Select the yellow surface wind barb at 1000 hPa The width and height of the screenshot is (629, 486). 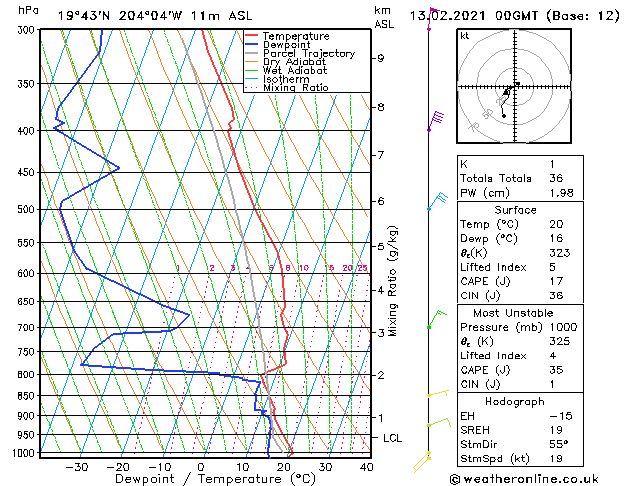422,461
